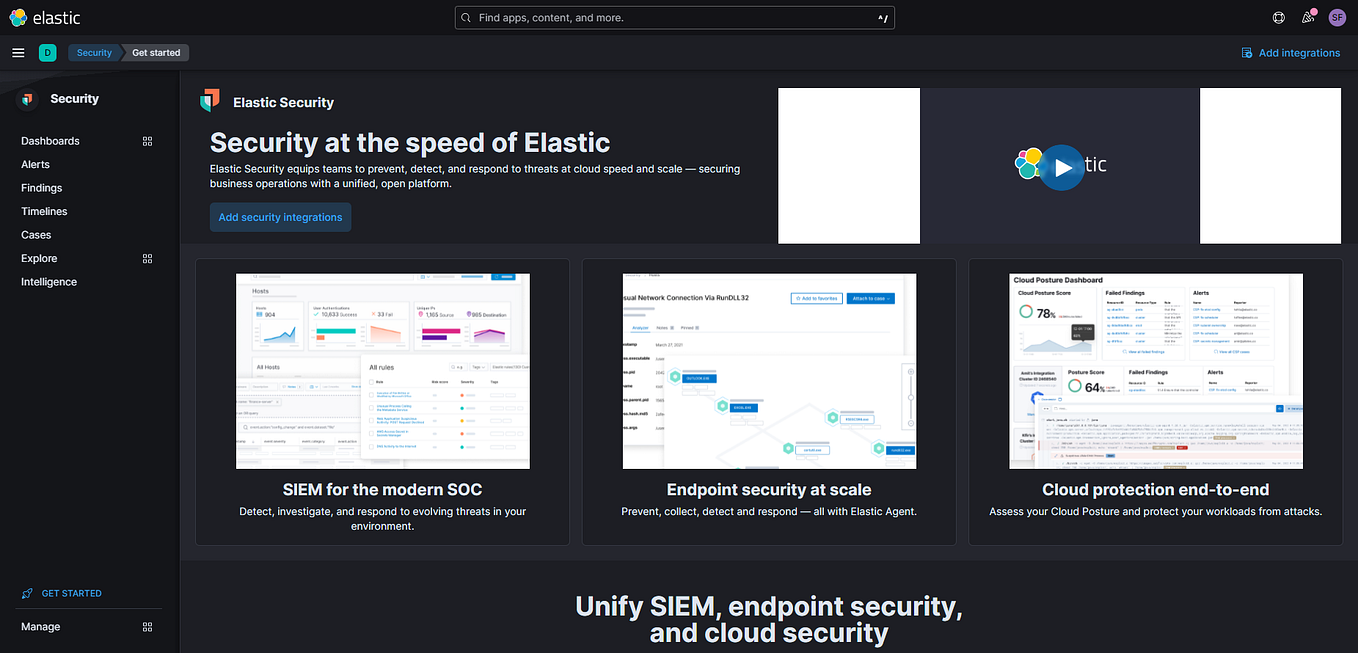Navigate to Alerts in the sidebar
The image size is (1358, 653).
[x=35, y=164]
